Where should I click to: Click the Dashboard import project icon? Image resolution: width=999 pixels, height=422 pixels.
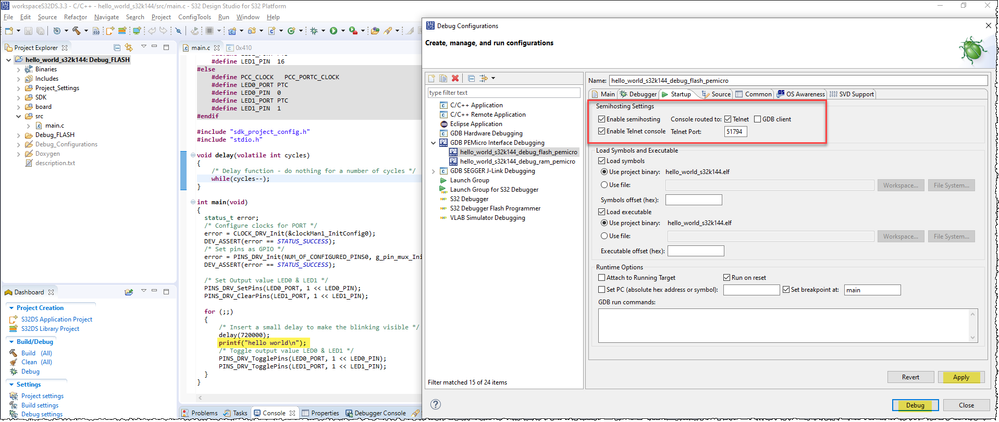pyautogui.click(x=129, y=292)
